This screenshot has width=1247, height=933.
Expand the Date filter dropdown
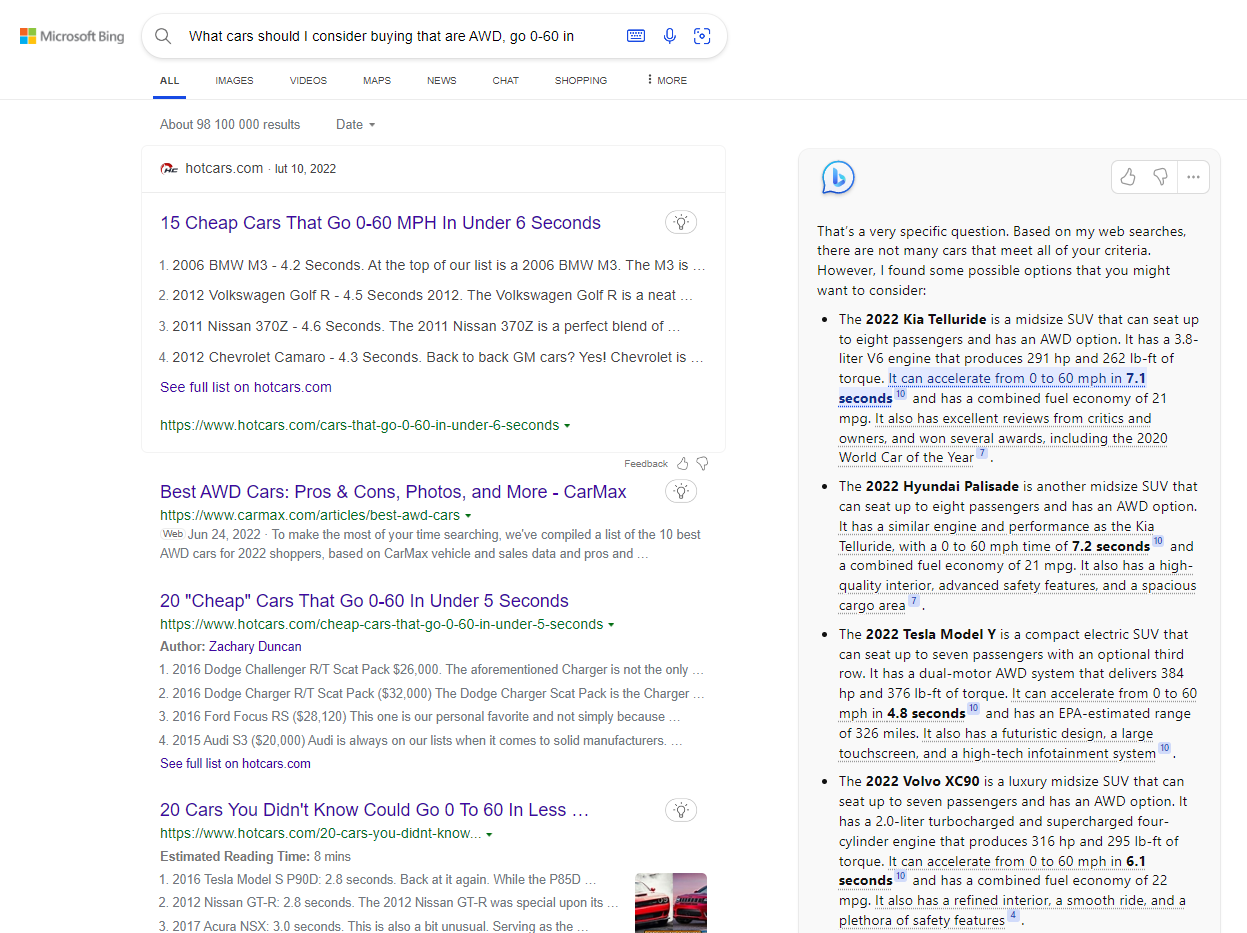356,125
